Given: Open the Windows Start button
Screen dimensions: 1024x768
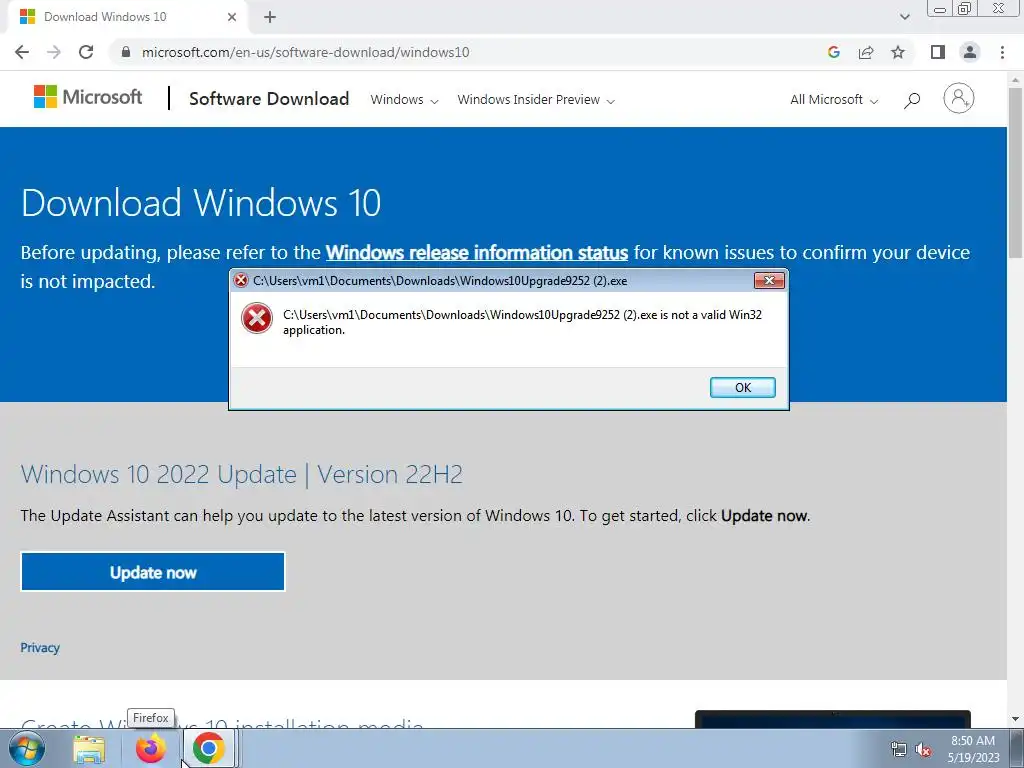Looking at the screenshot, I should (x=26, y=748).
